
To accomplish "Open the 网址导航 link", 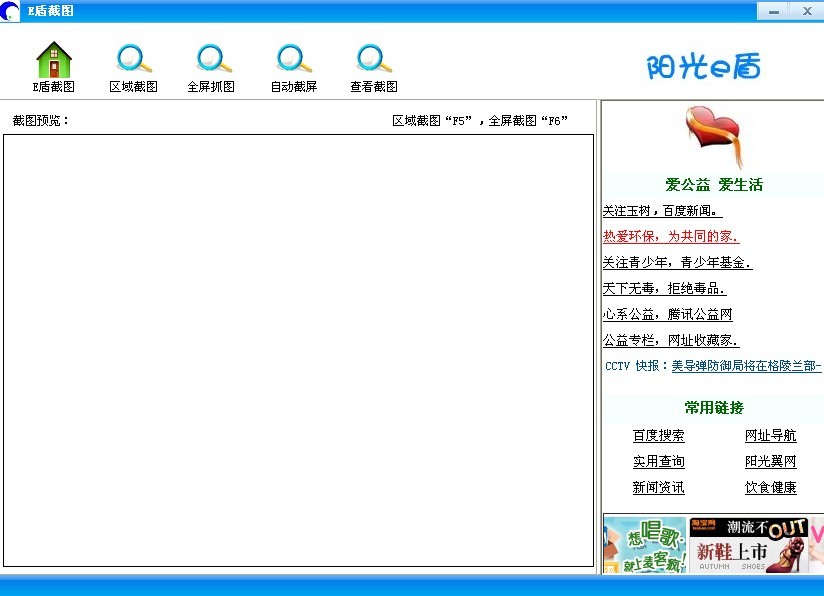I will pos(770,435).
